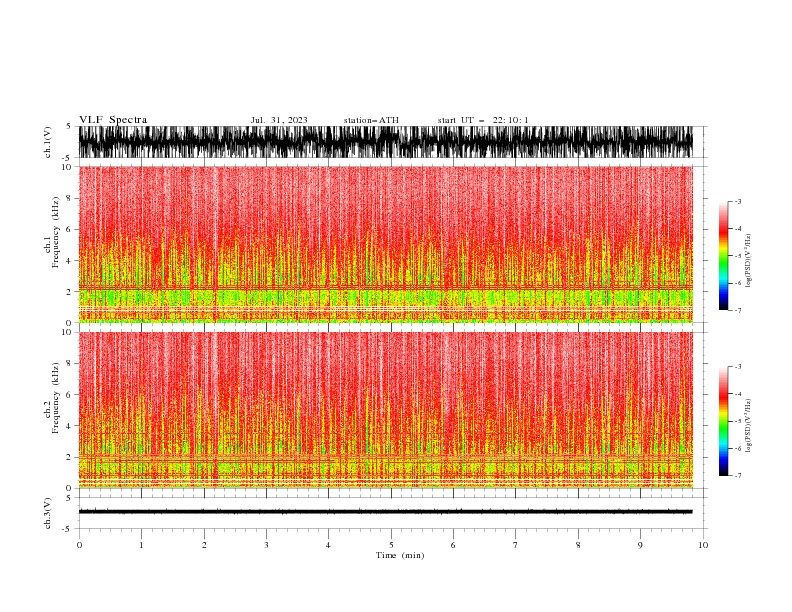Click the ch.1(V) waveform axis label

tap(48, 142)
